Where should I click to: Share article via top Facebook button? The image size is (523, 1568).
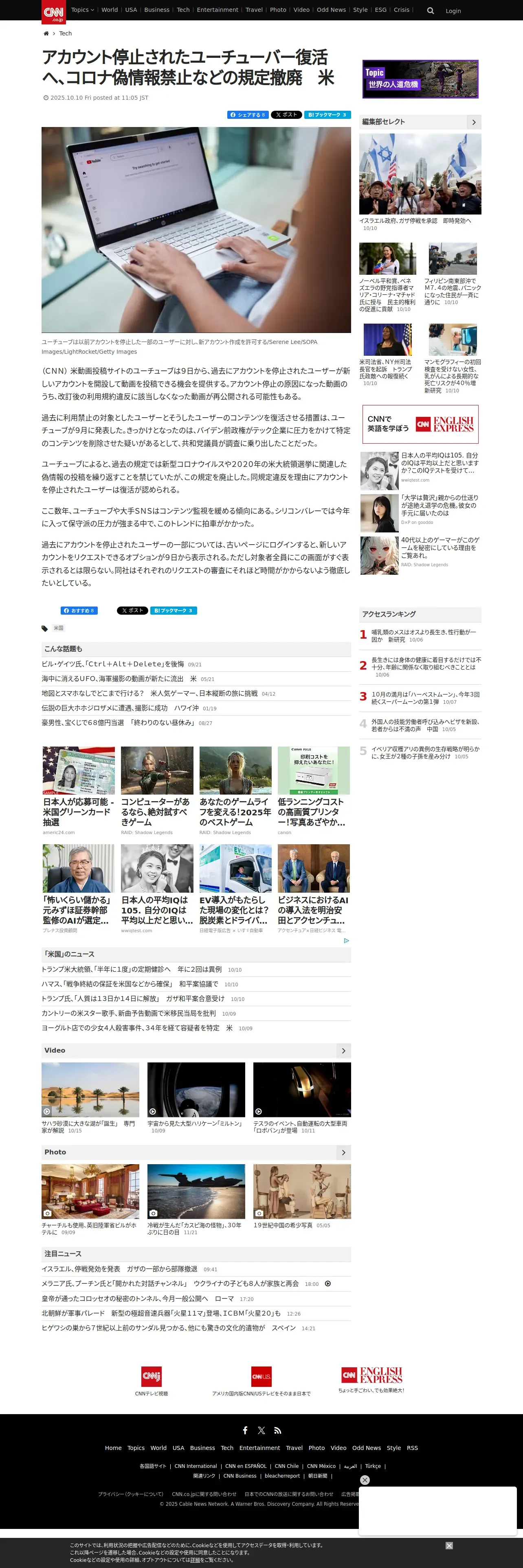248,114
